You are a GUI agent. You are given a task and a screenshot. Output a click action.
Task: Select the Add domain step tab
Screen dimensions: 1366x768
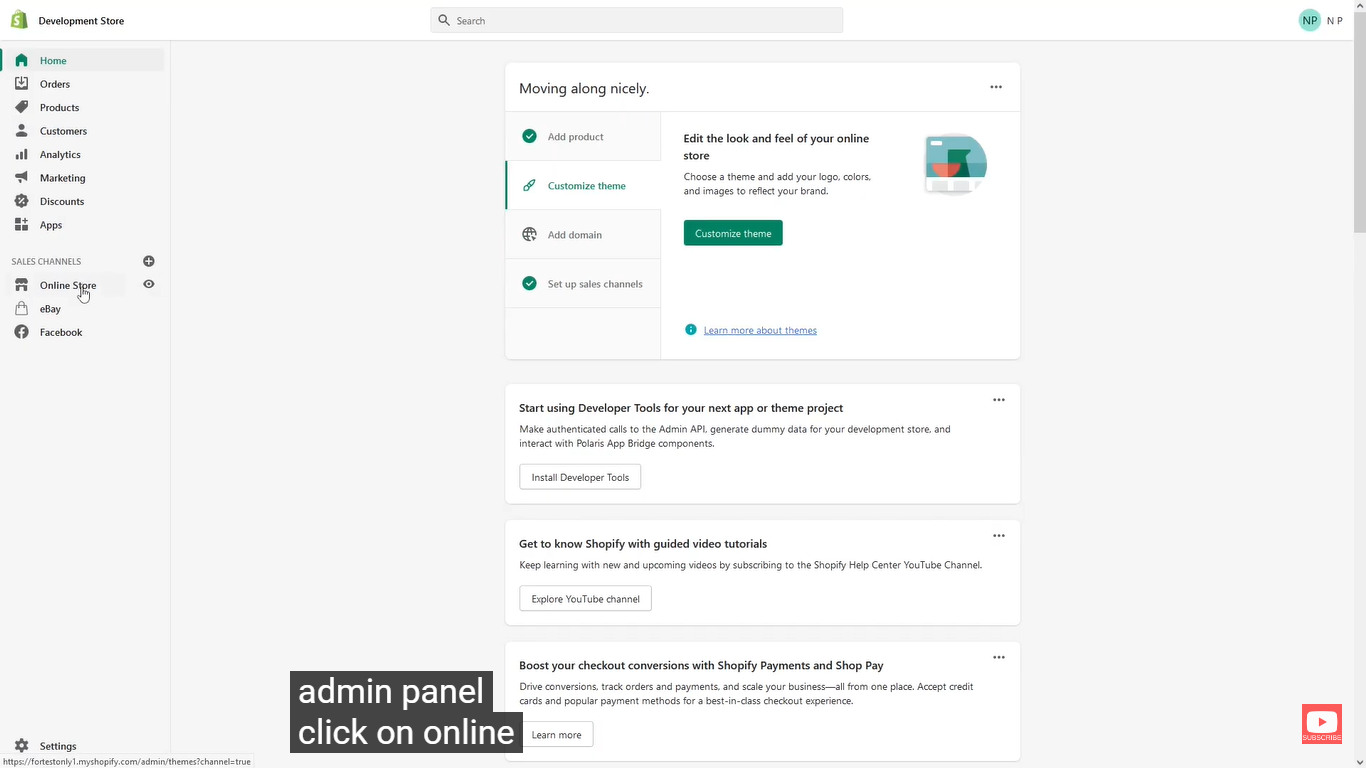point(583,235)
